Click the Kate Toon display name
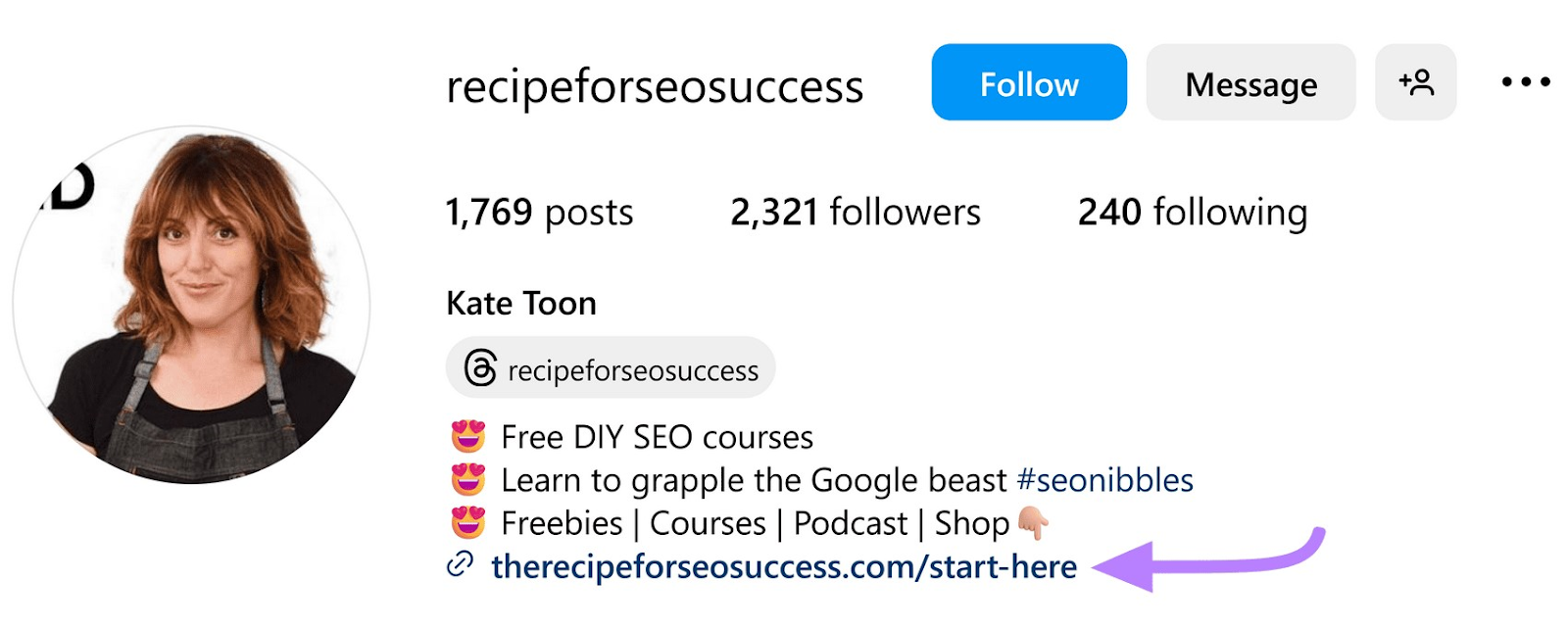 click(520, 303)
